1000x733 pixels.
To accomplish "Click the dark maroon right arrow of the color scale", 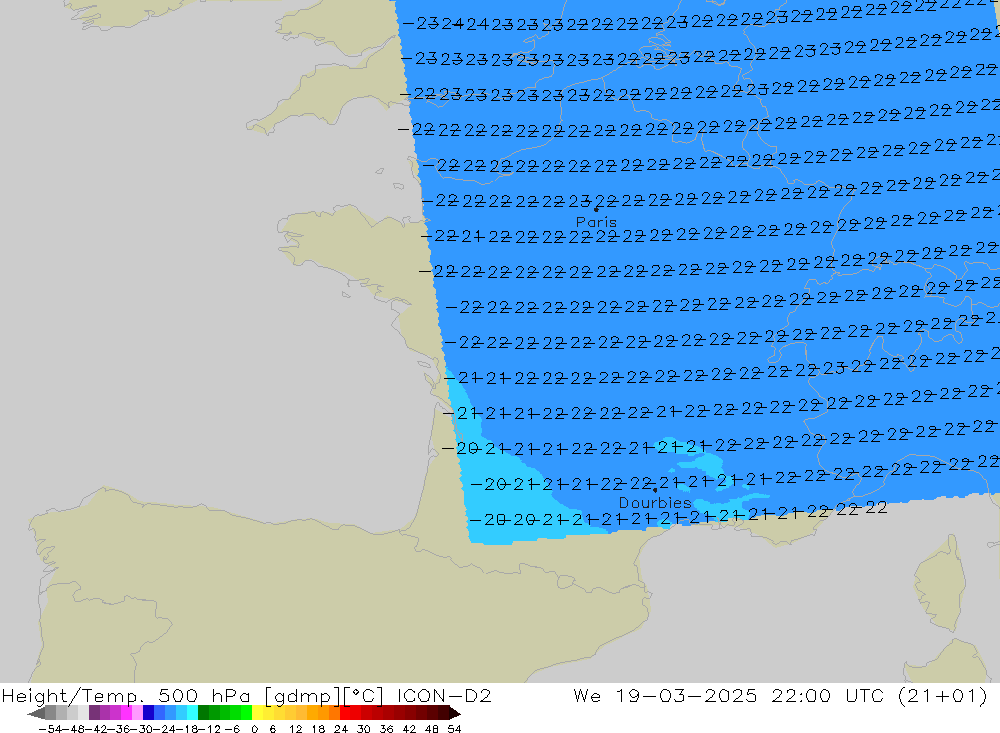I will [454, 713].
